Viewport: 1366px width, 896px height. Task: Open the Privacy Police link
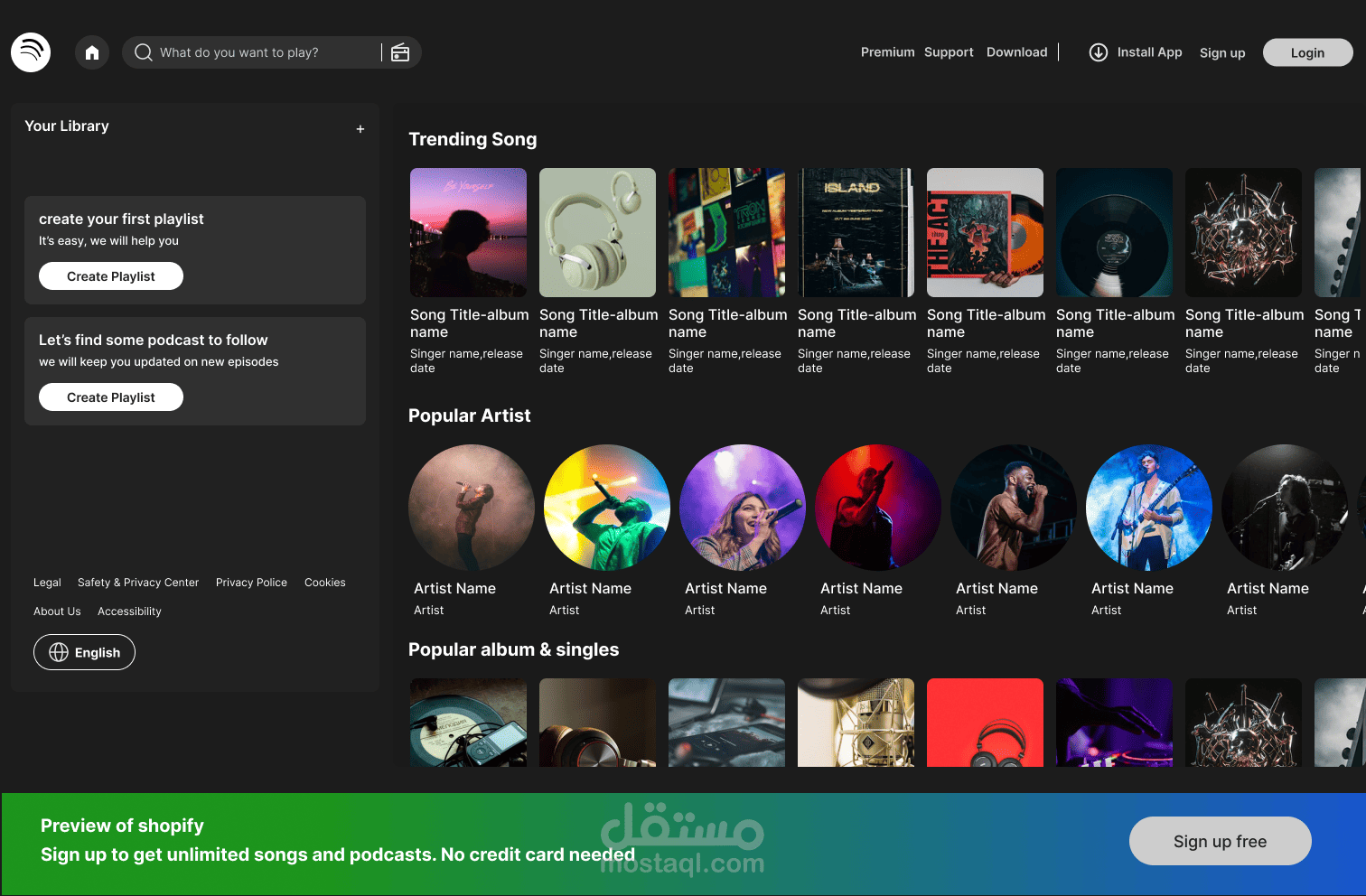(x=251, y=583)
